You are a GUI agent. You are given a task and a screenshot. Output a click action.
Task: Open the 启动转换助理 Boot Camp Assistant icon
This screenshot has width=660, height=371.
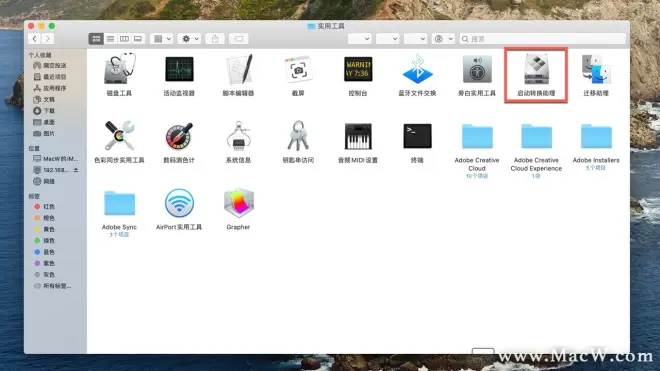[536, 69]
